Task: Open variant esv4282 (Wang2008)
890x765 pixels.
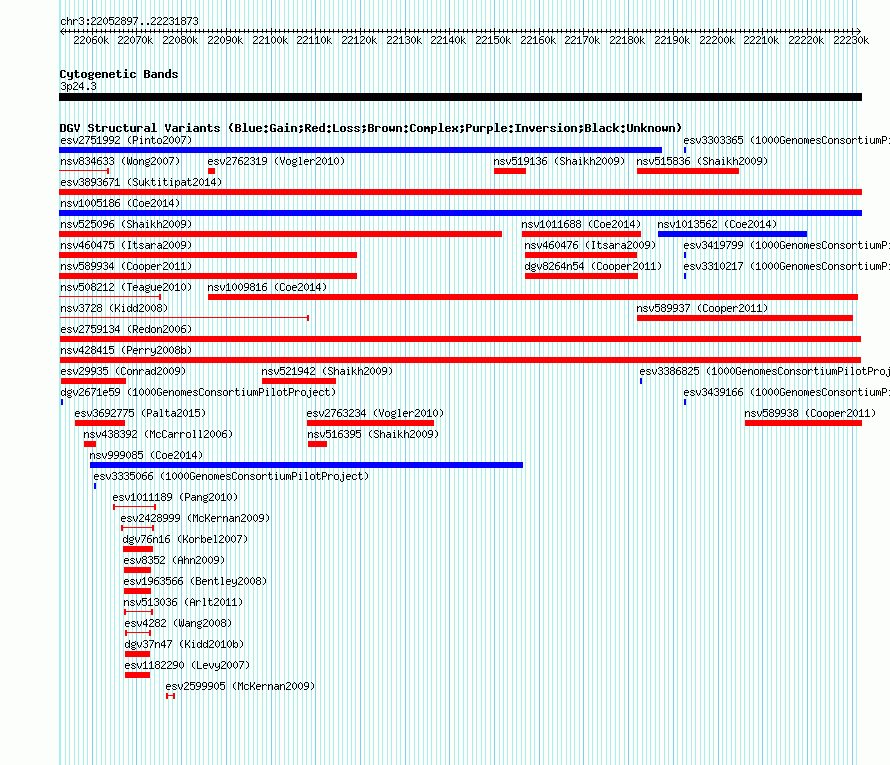Action: point(178,623)
